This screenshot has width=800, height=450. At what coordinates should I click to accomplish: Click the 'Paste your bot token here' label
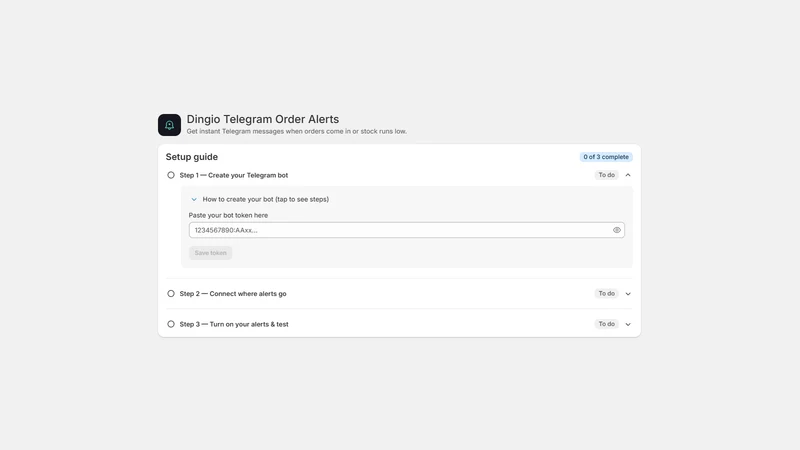pyautogui.click(x=228, y=215)
